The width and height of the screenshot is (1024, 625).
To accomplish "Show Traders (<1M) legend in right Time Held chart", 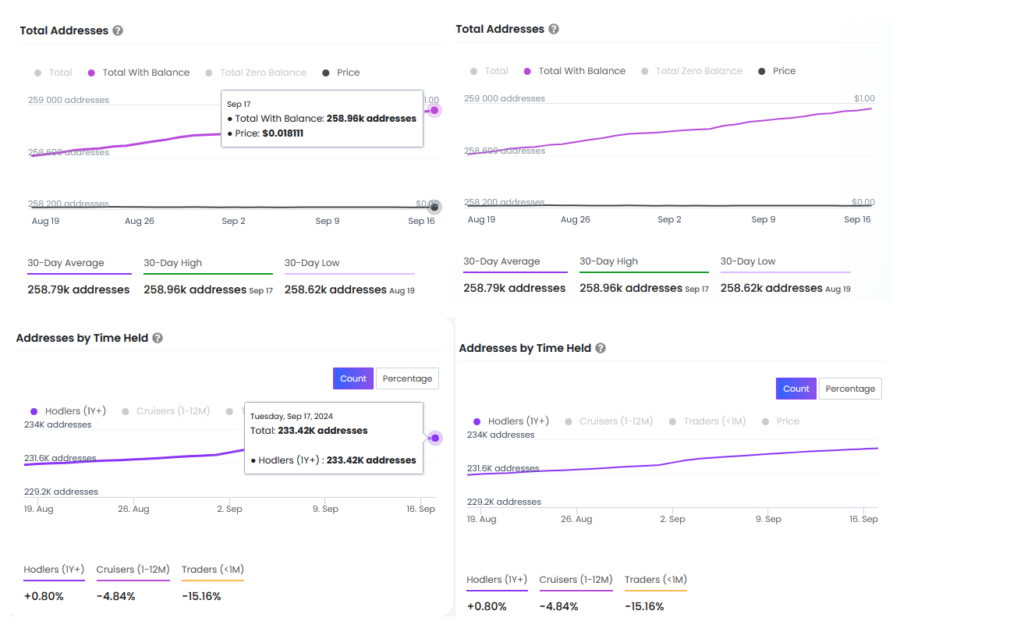I will (707, 421).
